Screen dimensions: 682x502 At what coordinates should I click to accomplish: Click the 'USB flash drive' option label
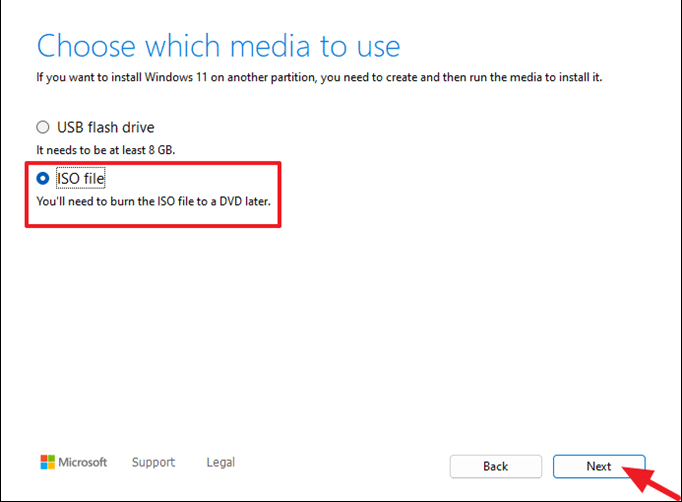tap(104, 128)
